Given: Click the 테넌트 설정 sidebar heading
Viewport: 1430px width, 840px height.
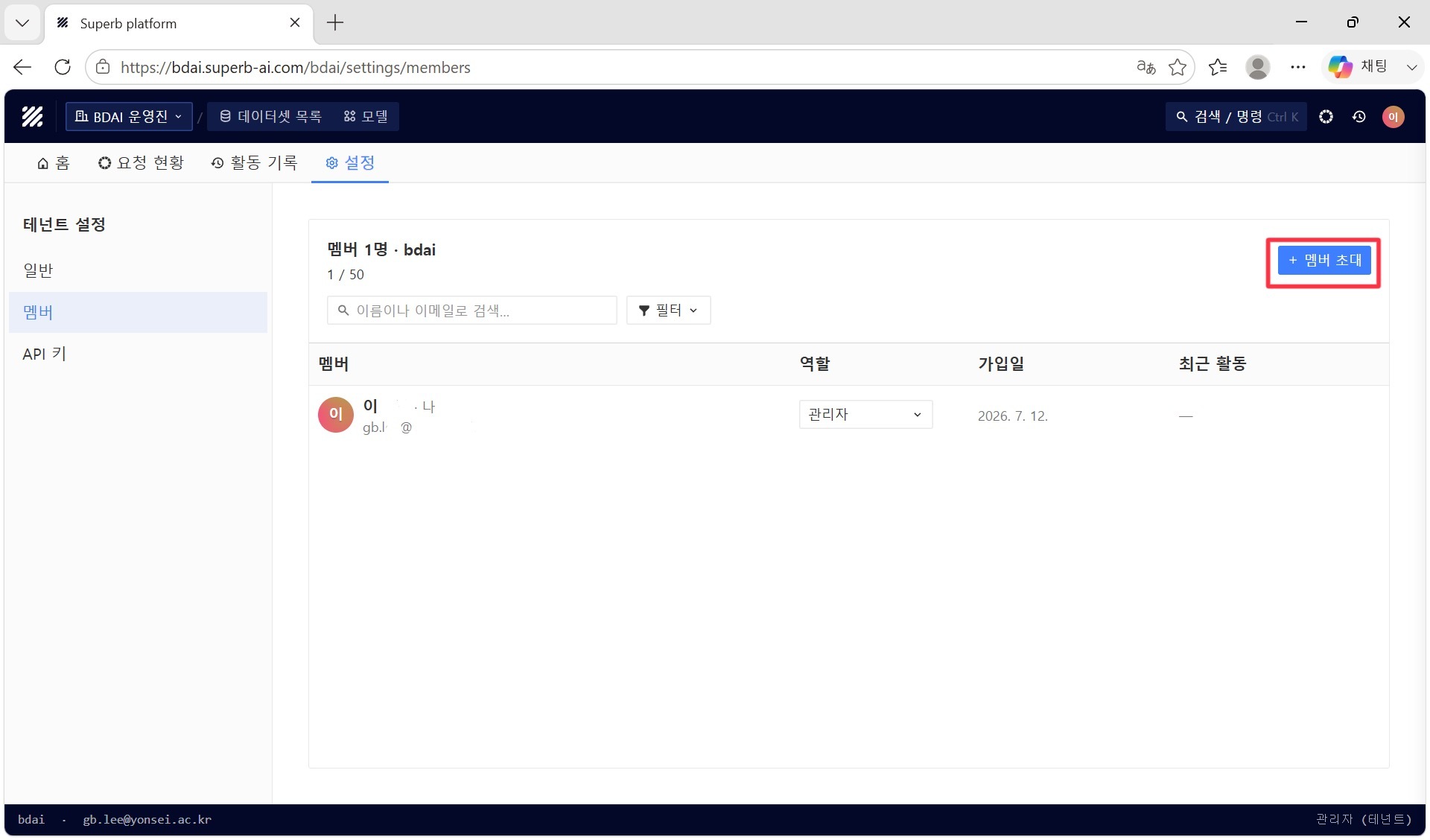Looking at the screenshot, I should coord(64,224).
